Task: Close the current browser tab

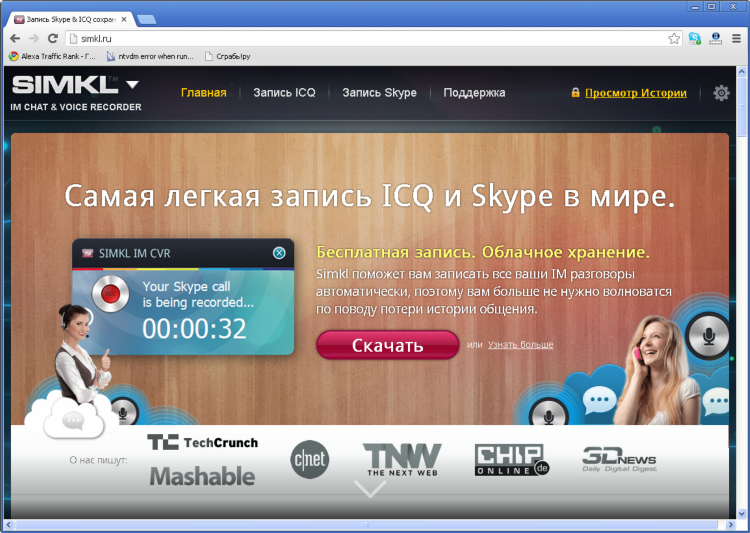Action: point(124,20)
